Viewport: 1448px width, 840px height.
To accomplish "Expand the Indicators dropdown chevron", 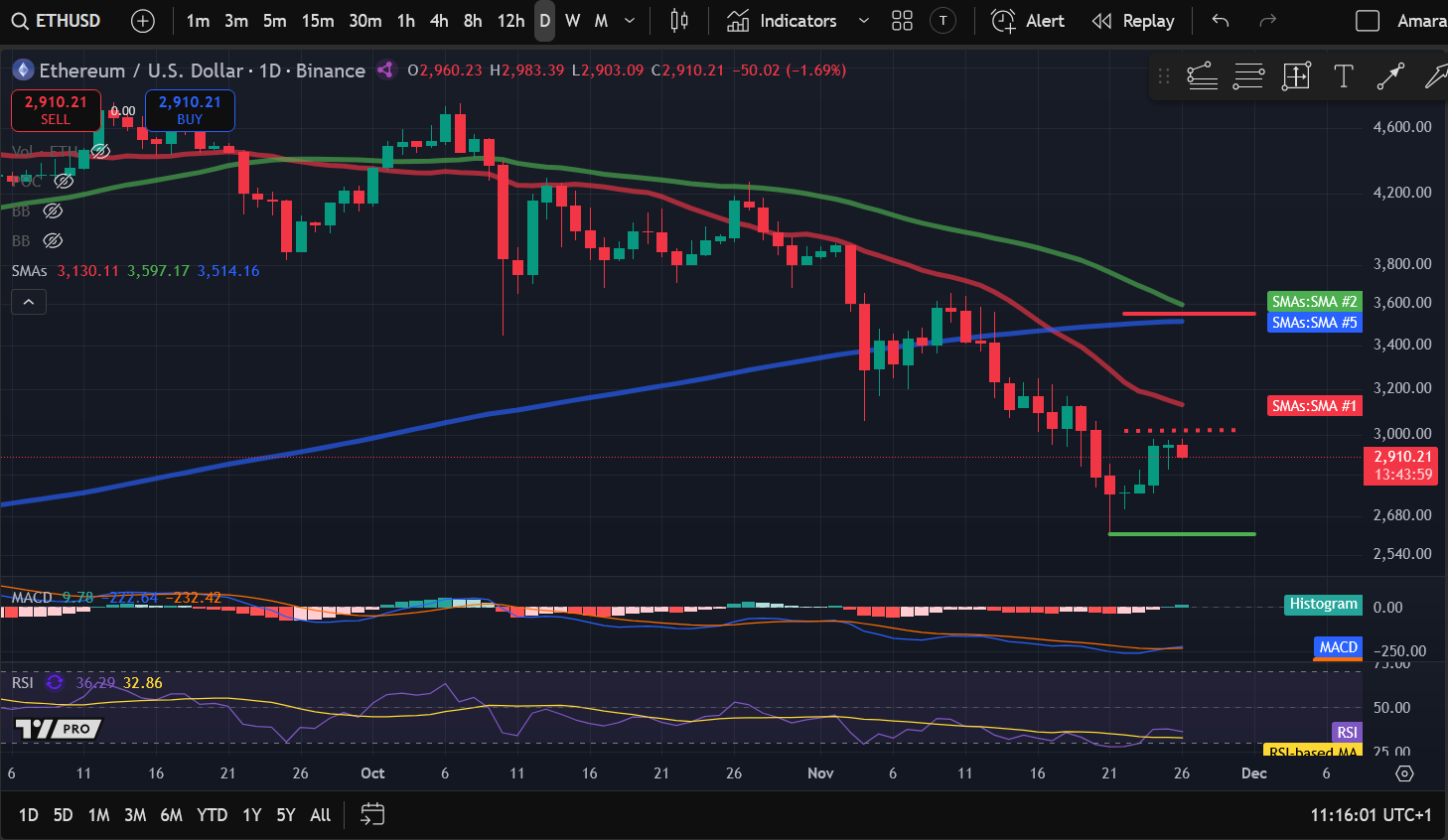I will [863, 20].
